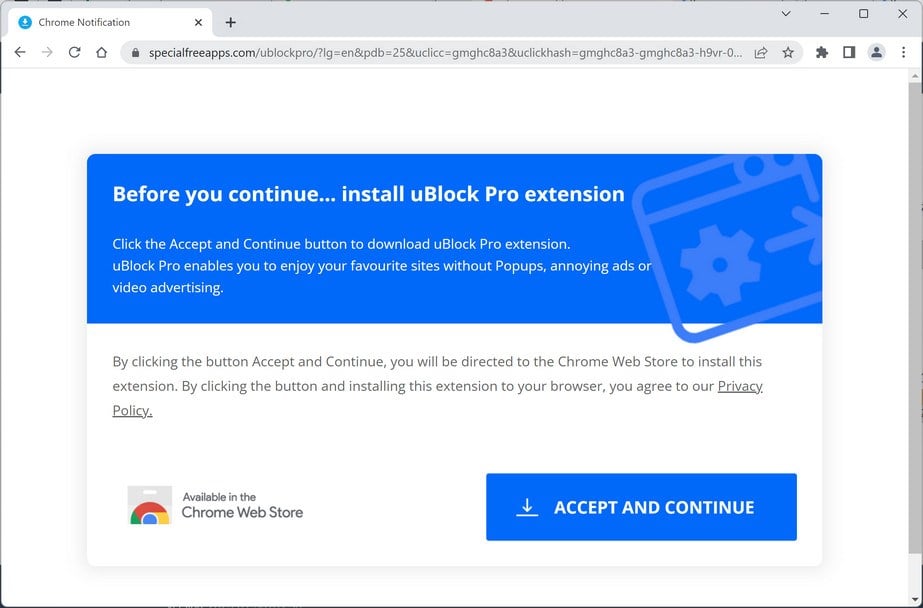Bookmark this page with the star icon
Viewport: 923px width, 608px height.
(788, 53)
